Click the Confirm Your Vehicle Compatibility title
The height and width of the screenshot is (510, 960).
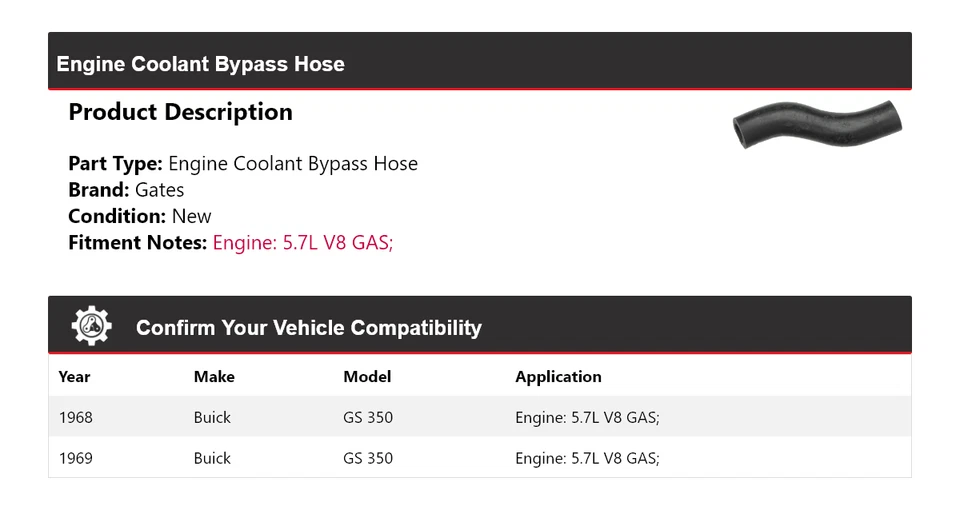click(x=308, y=328)
